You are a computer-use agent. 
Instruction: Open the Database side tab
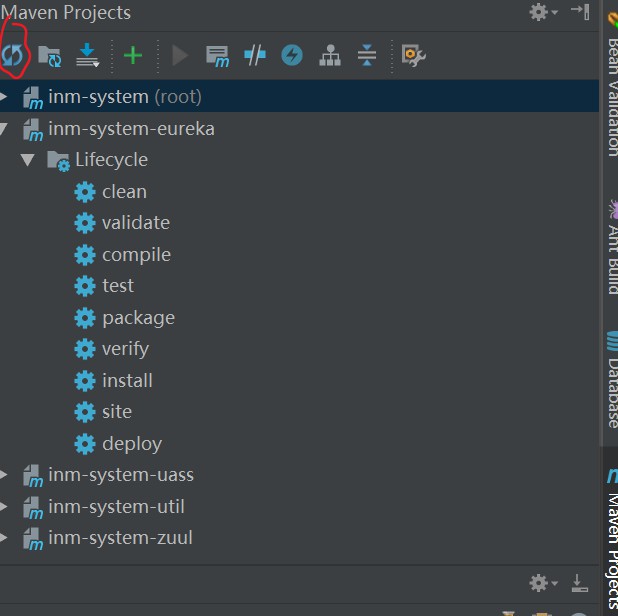[612, 380]
